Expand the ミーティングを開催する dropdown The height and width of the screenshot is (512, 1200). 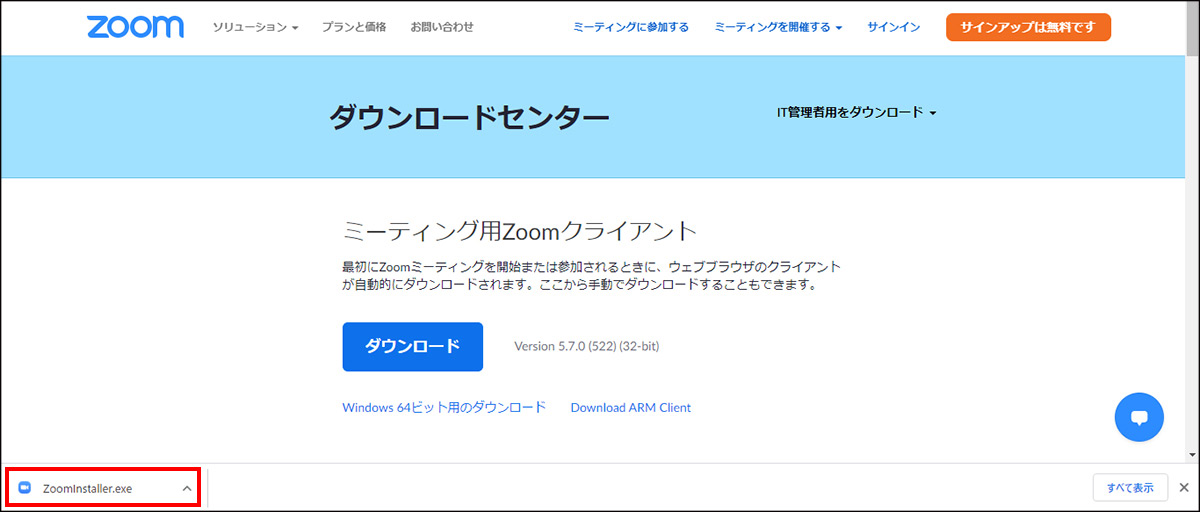coord(778,27)
